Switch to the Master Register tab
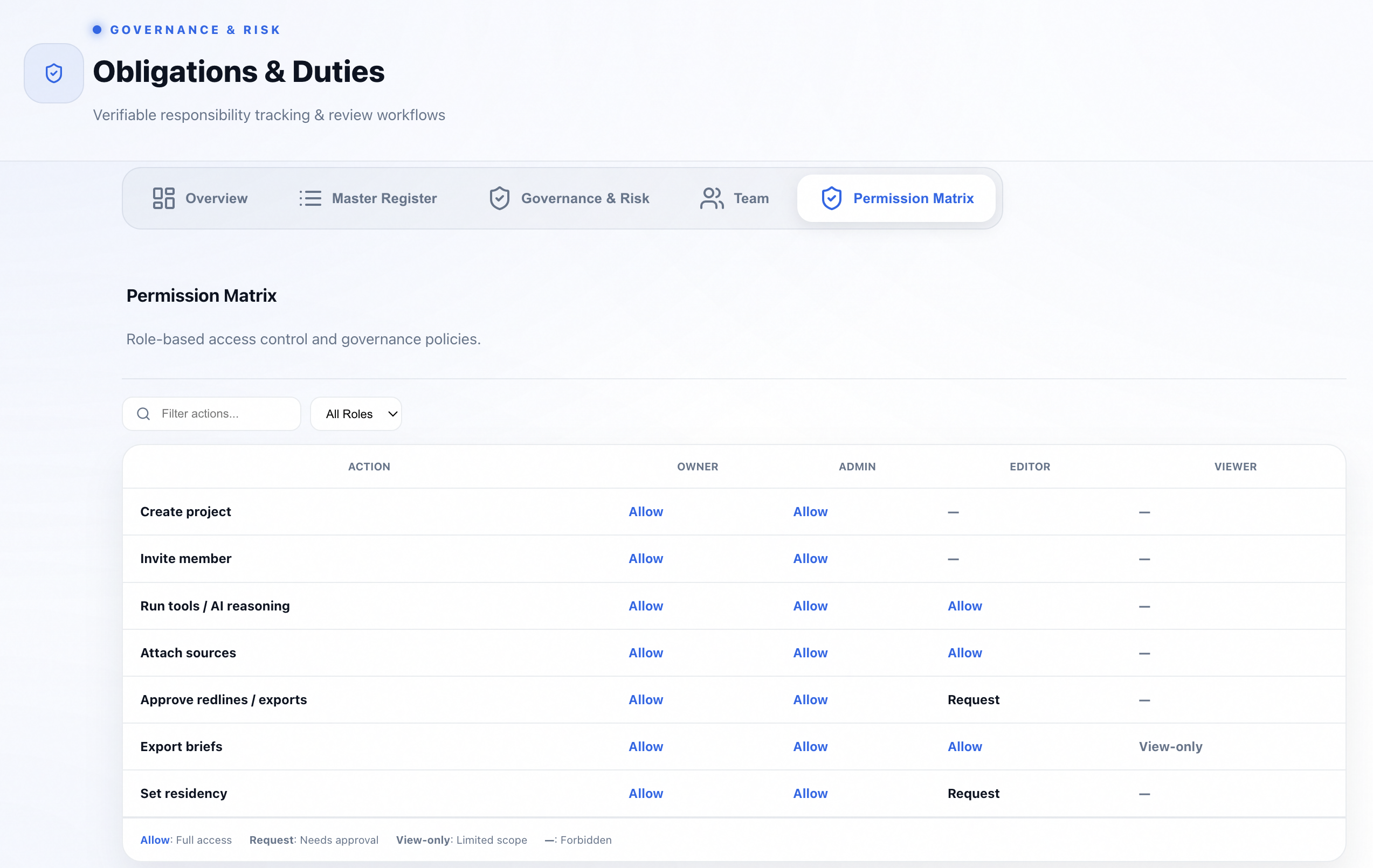The image size is (1373, 868). (384, 198)
